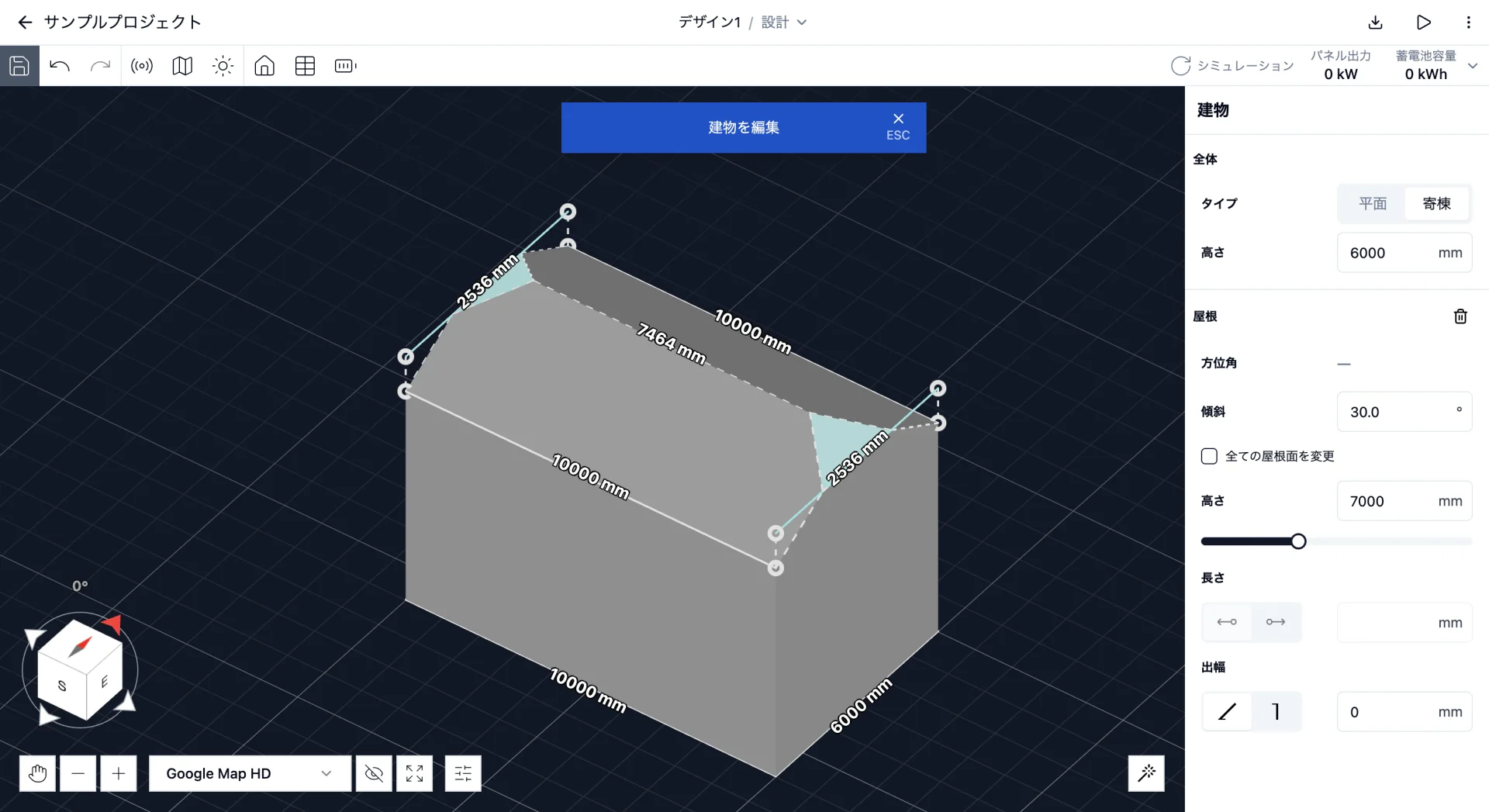1489x812 pixels.
Task: Select vertical eave style toggle
Action: tap(1276, 711)
